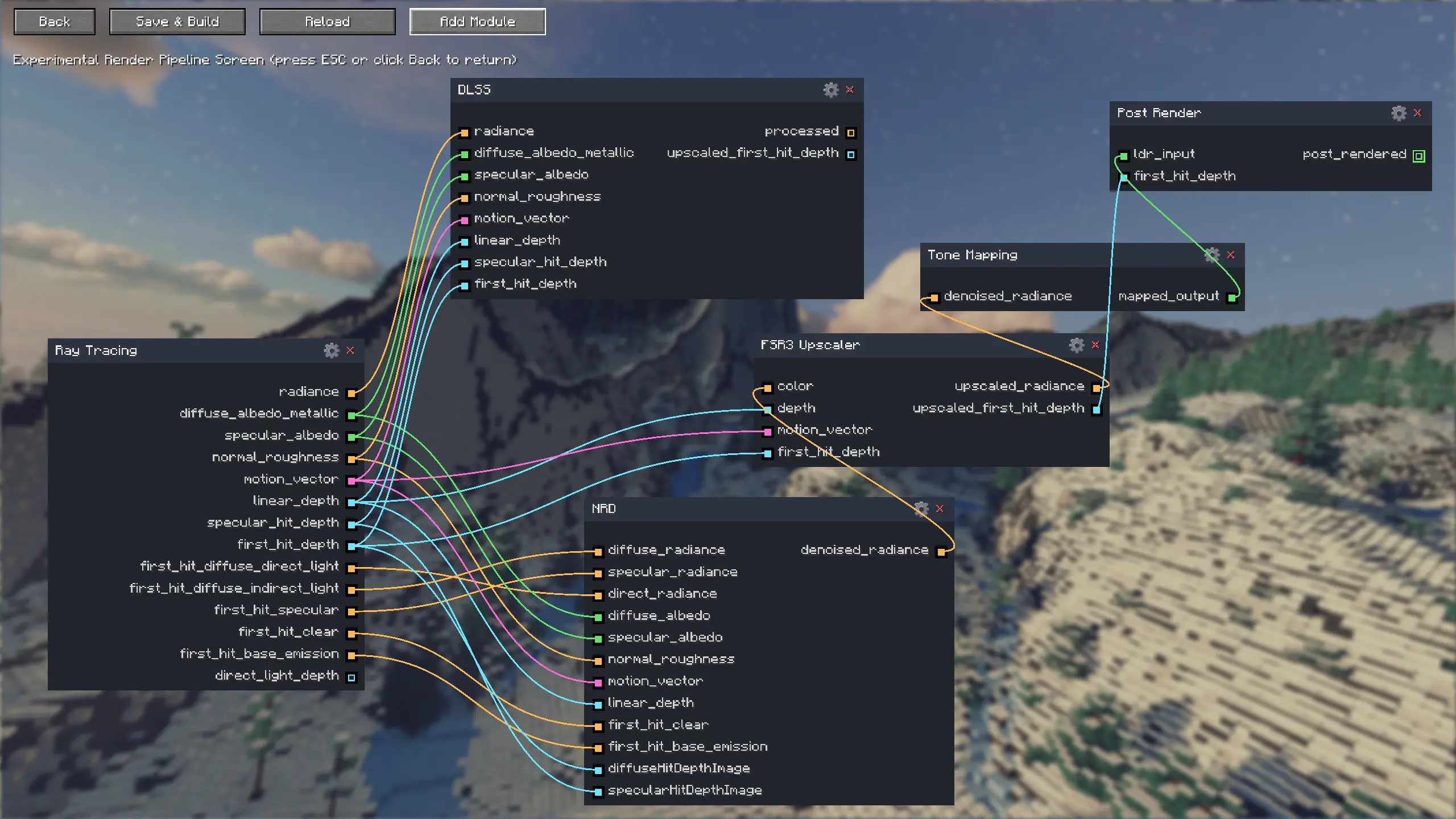Select DLSS normal_roughness input port
Screen dimensions: 1456x819
coord(465,198)
